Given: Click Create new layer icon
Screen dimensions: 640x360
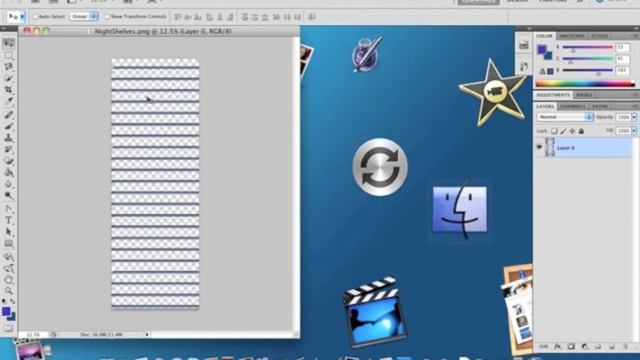Looking at the screenshot, I should [x=611, y=347].
